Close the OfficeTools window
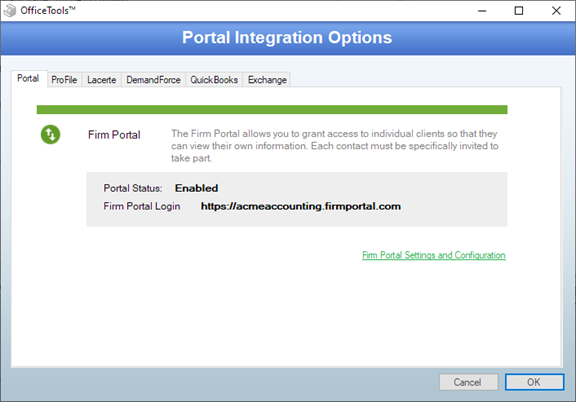 click(556, 11)
